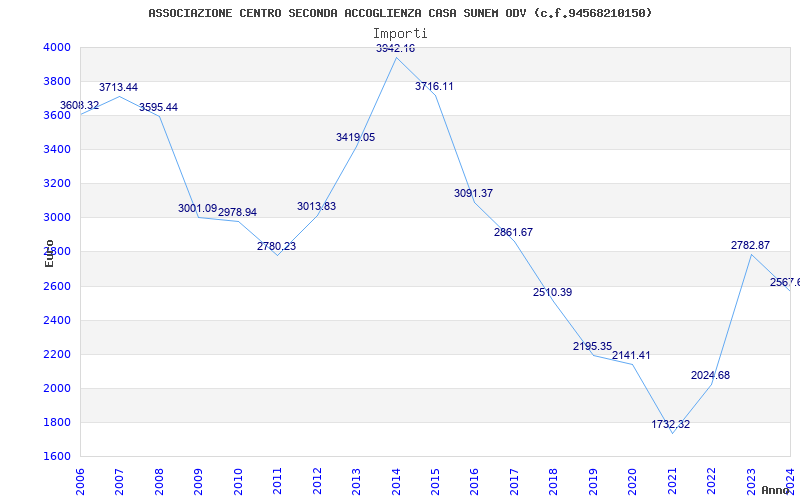Click the x-axis year 2021
Viewport: 800px width, 500px height.
point(672,482)
